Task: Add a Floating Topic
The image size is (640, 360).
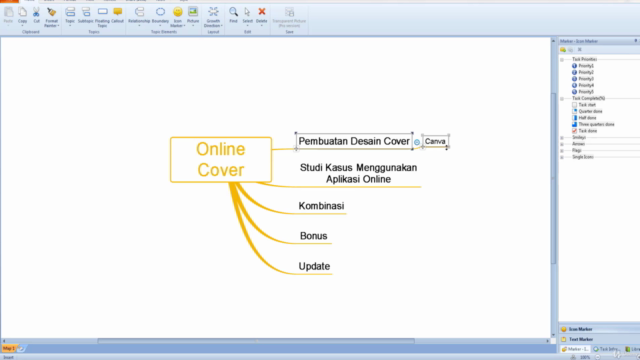Action: (x=102, y=12)
